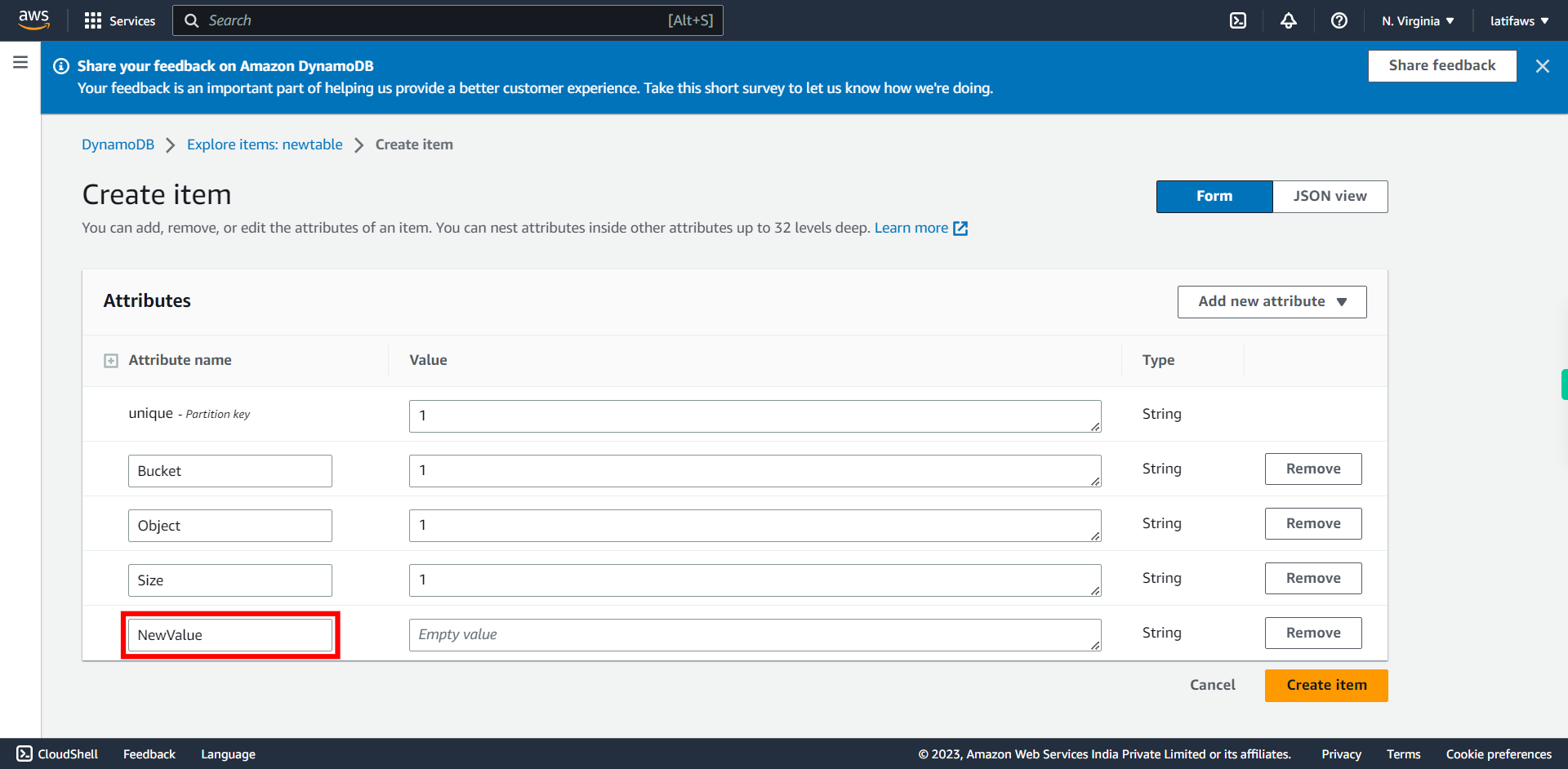Click the Object value field
Viewport: 1568px width, 769px height.
pos(755,526)
